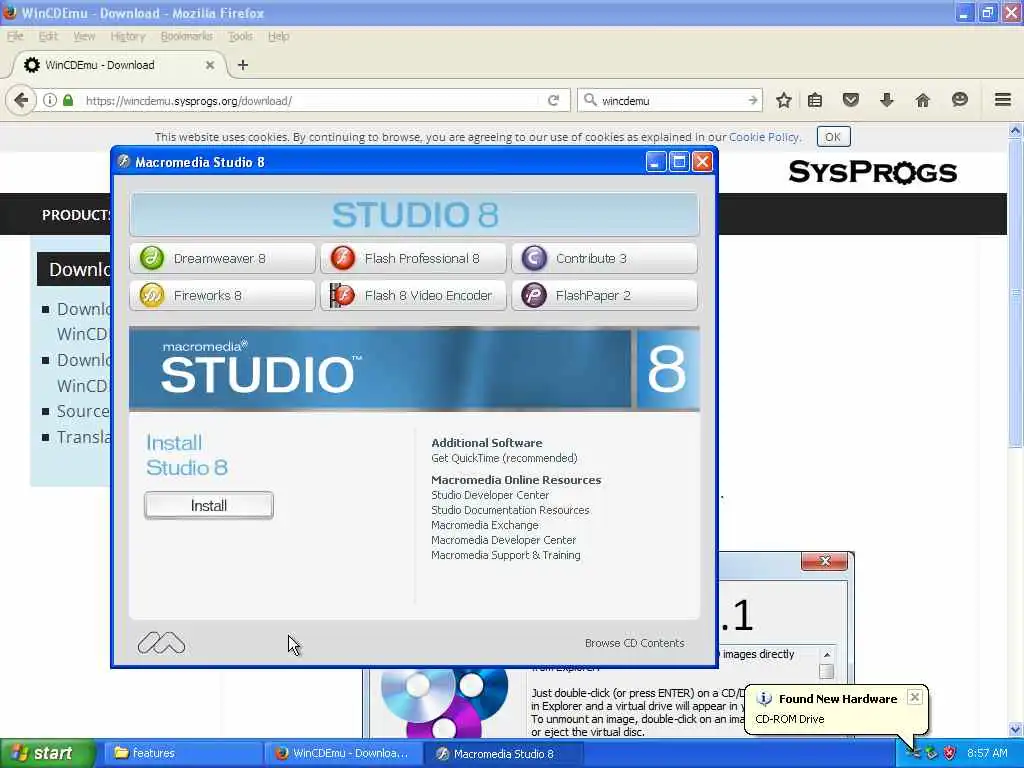Open Macromedia Developer Center link
Image resolution: width=1024 pixels, height=768 pixels.
(x=504, y=540)
